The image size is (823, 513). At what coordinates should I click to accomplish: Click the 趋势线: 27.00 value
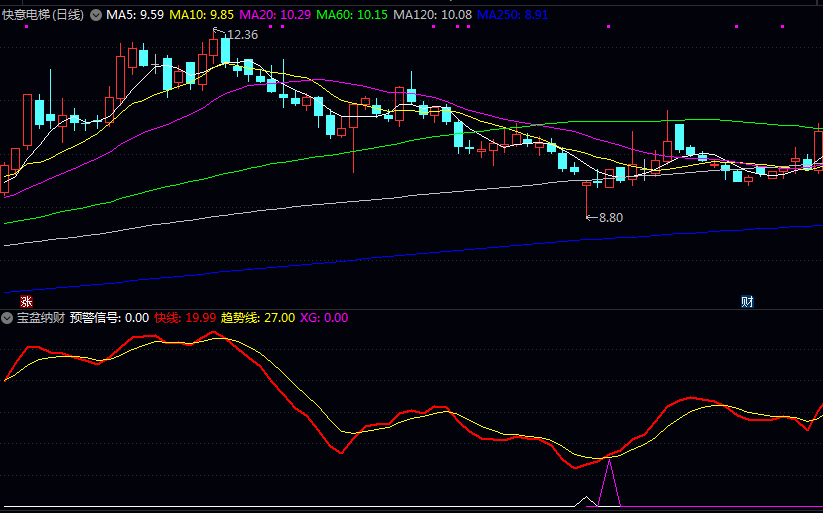pyautogui.click(x=258, y=318)
